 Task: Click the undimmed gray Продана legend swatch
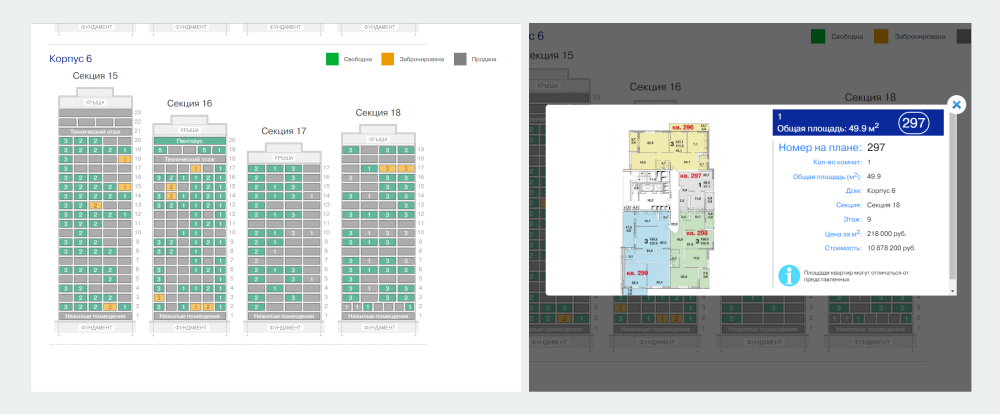460,59
